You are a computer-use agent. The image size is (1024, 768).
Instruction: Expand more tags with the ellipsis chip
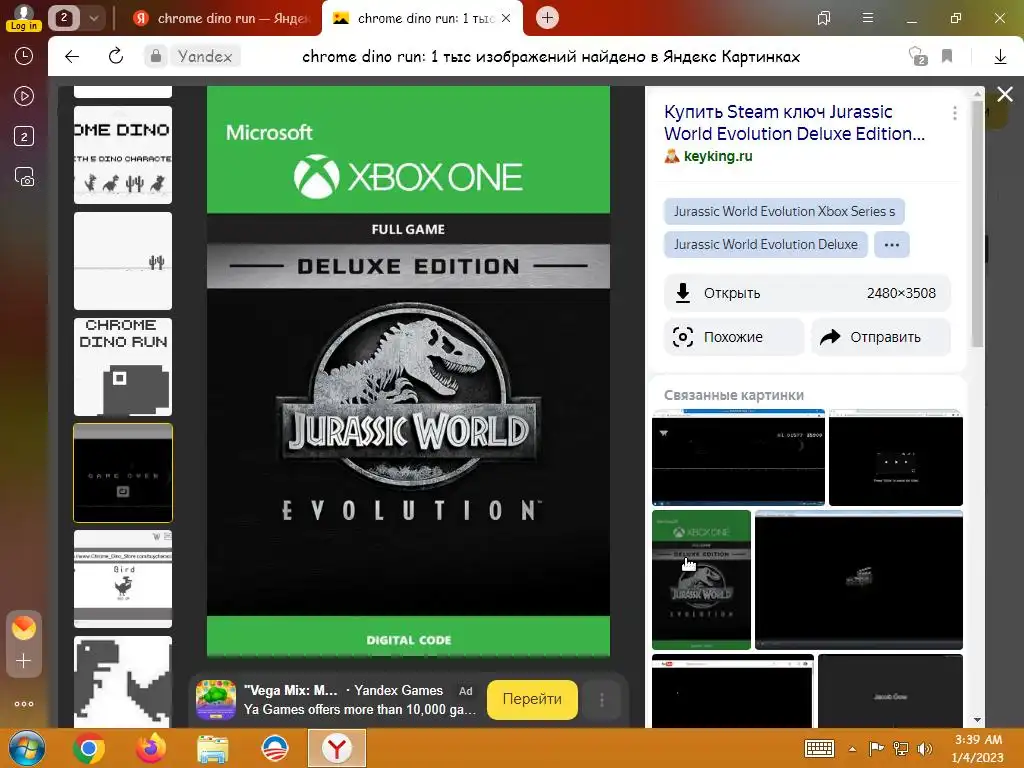pyautogui.click(x=891, y=245)
